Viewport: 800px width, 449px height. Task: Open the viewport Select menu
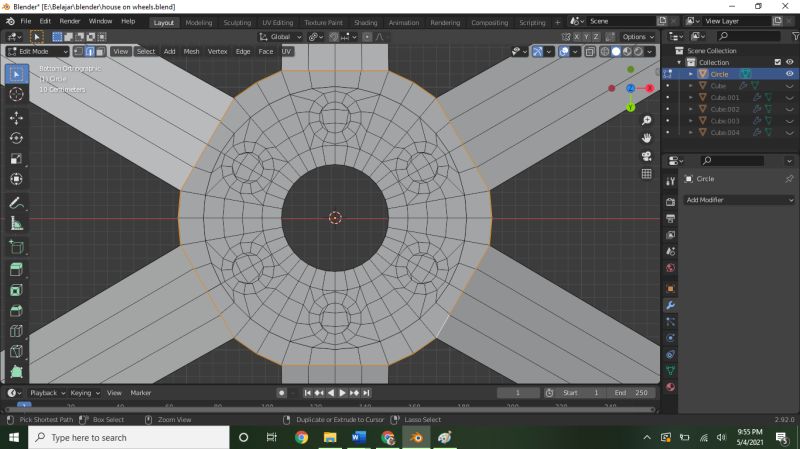coord(145,52)
